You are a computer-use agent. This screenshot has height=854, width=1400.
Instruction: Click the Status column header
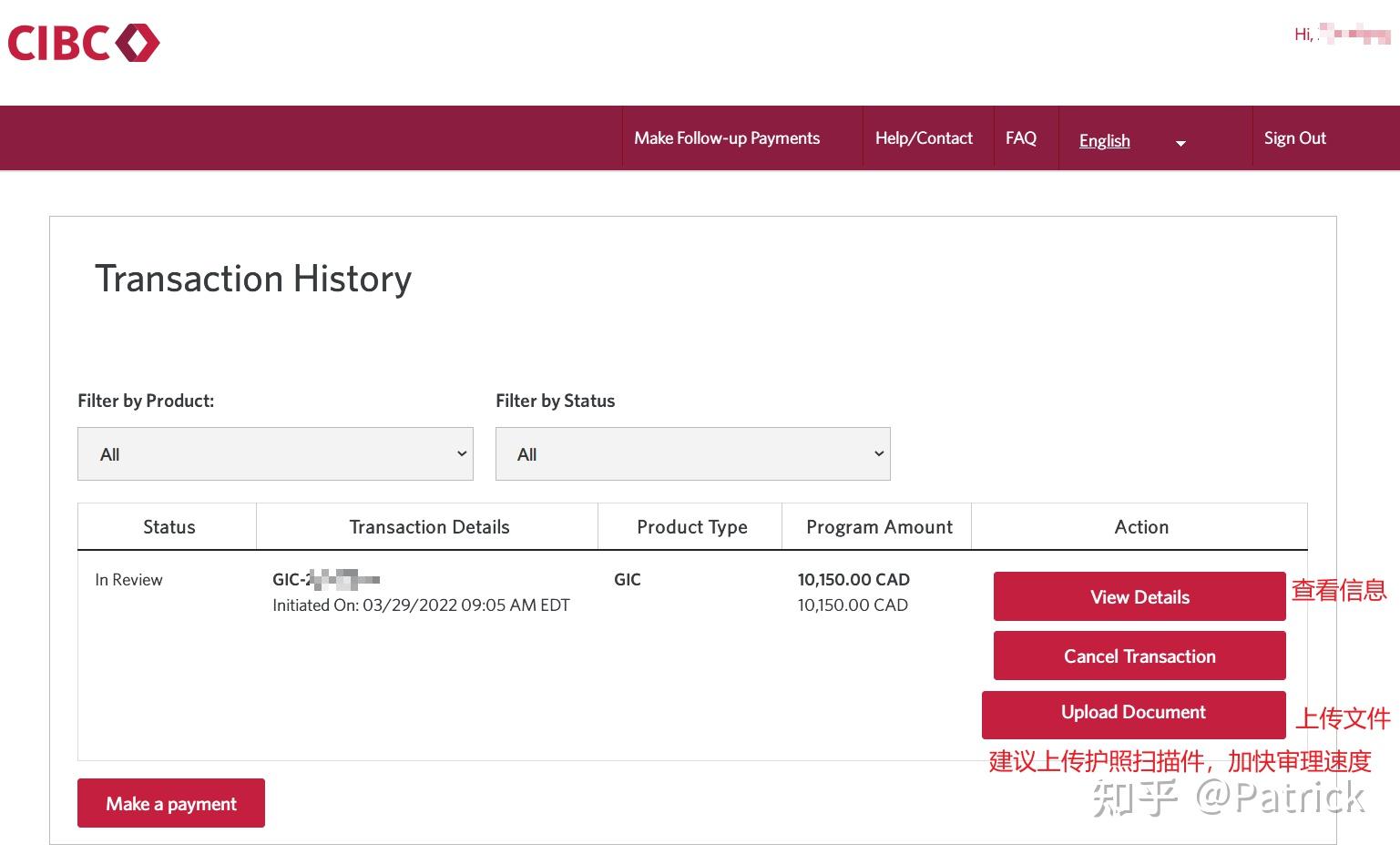pyautogui.click(x=169, y=527)
